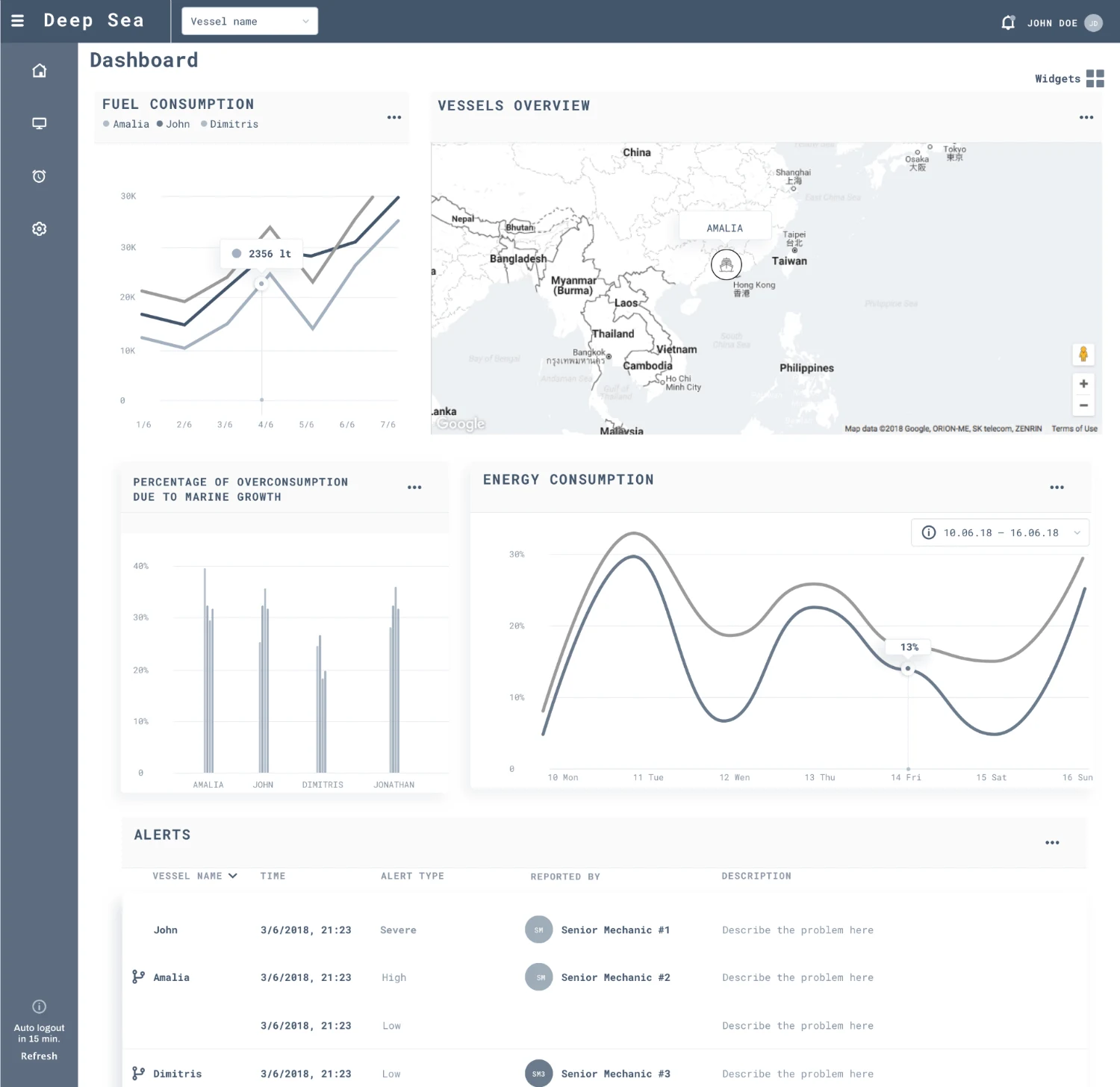Screen dimensions: 1120x1087
Task: Click the 2356 lt tooltip value
Action: coord(270,254)
